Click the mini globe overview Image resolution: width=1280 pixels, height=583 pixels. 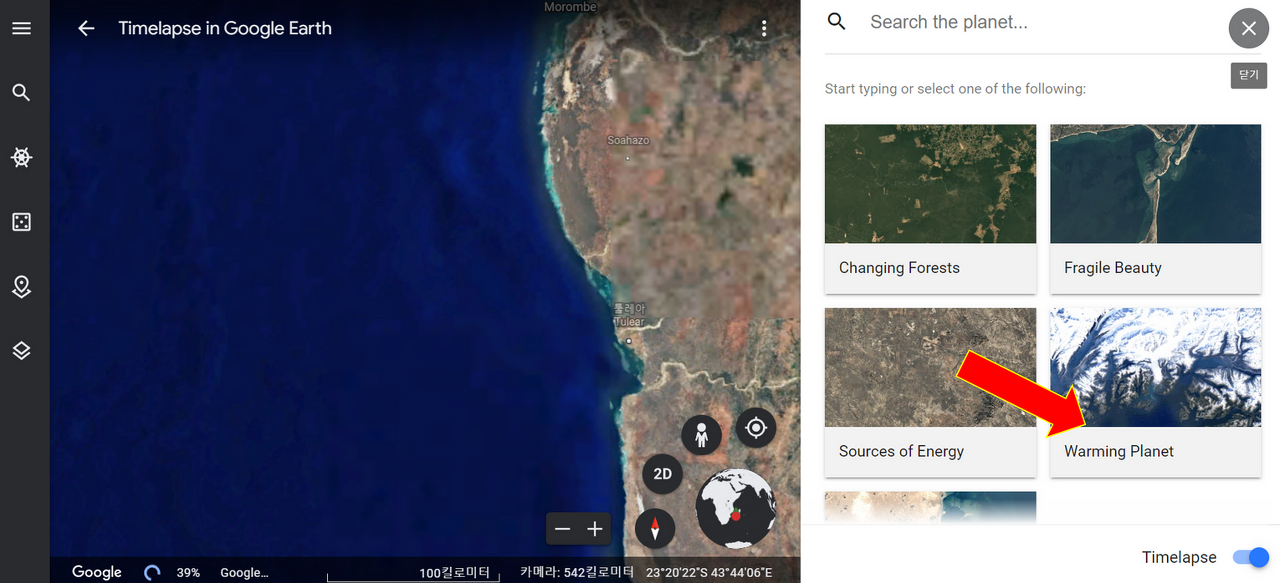(x=736, y=509)
